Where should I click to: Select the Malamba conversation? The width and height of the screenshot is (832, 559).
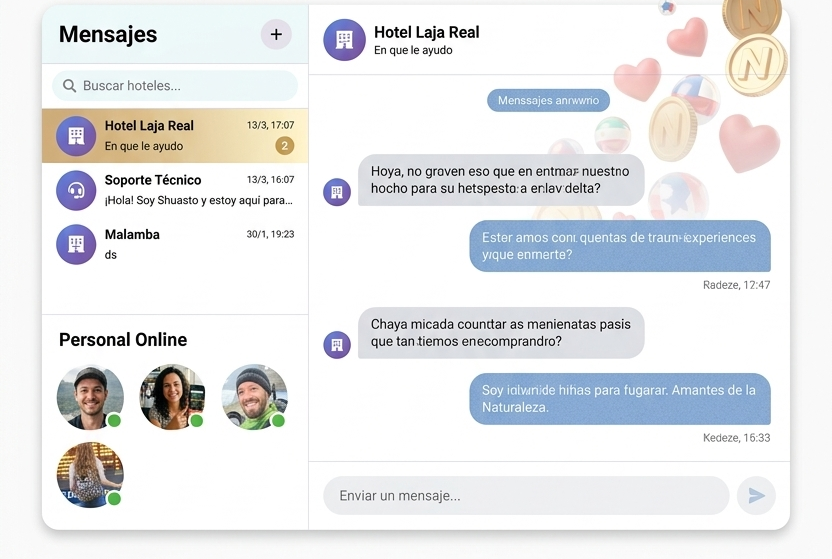(175, 244)
